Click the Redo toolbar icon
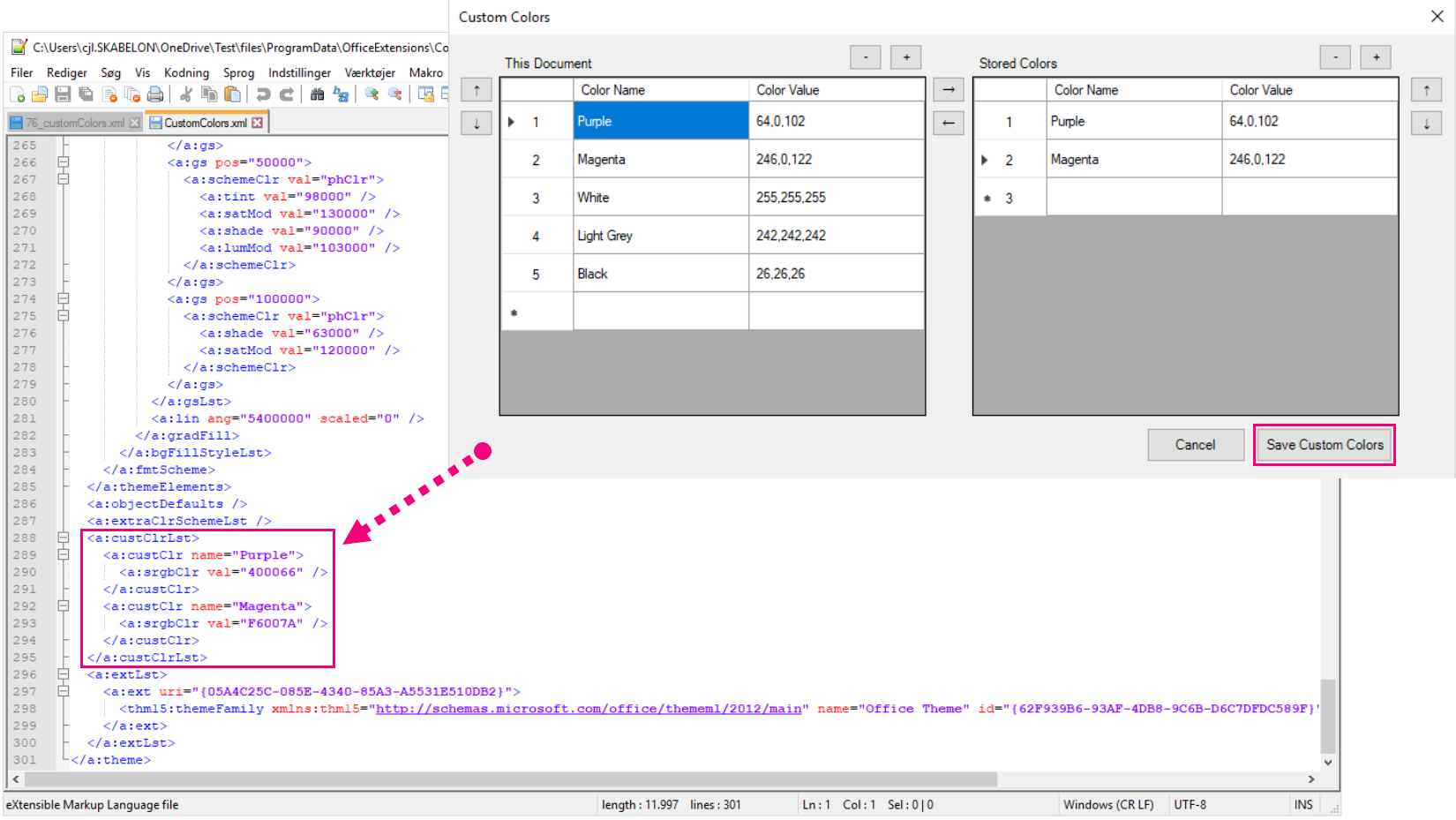Image resolution: width=1456 pixels, height=820 pixels. [286, 94]
